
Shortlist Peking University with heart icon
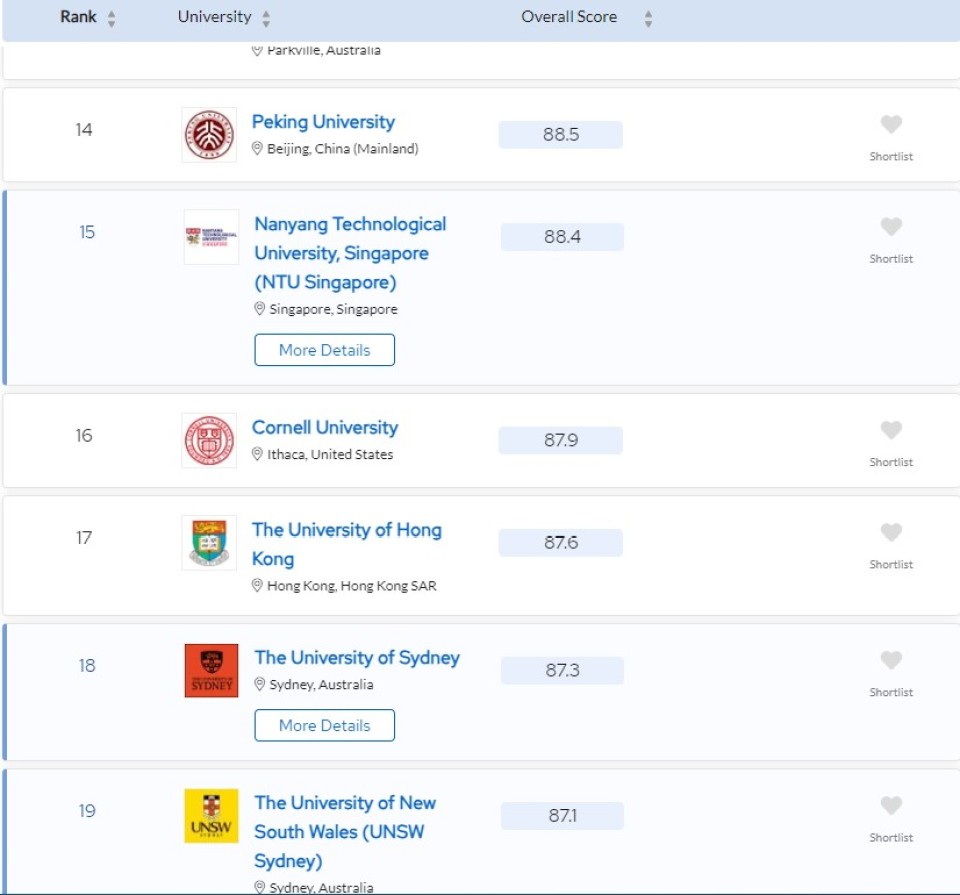tap(891, 125)
